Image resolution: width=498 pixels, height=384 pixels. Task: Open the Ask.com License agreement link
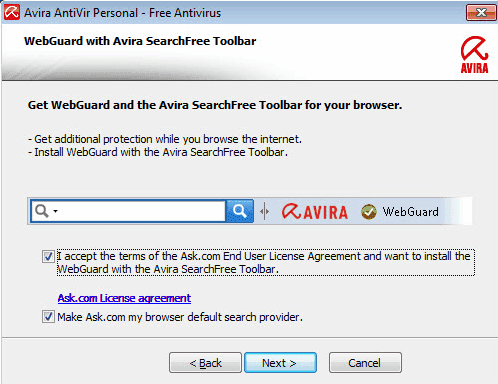124,298
